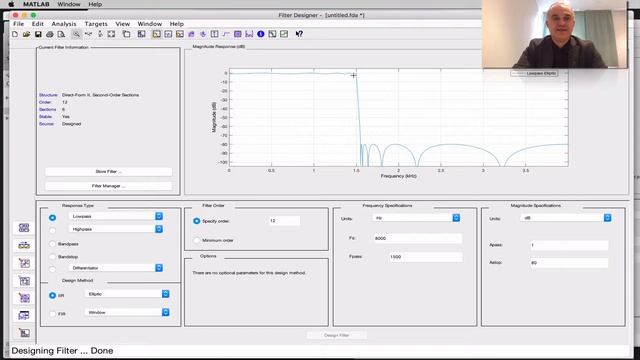Screen dimensions: 640x360
Task: Show Impulse Response toolbar icon
Action: [x=214, y=34]
